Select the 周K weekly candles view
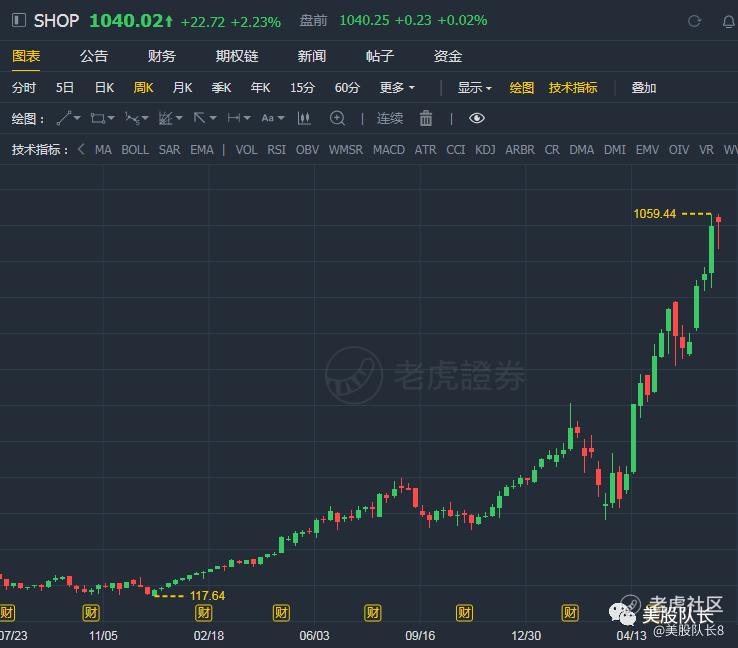This screenshot has height=648, width=738. point(143,88)
